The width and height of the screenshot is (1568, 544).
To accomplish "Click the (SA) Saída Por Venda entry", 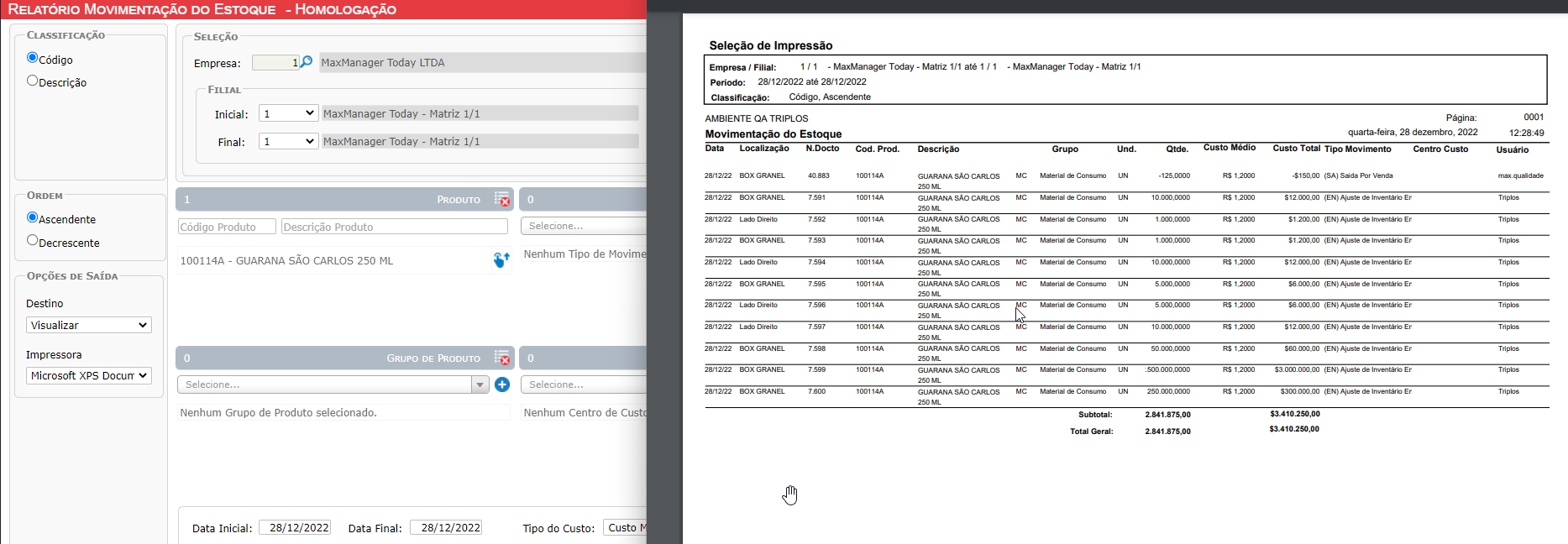I will tap(1358, 176).
